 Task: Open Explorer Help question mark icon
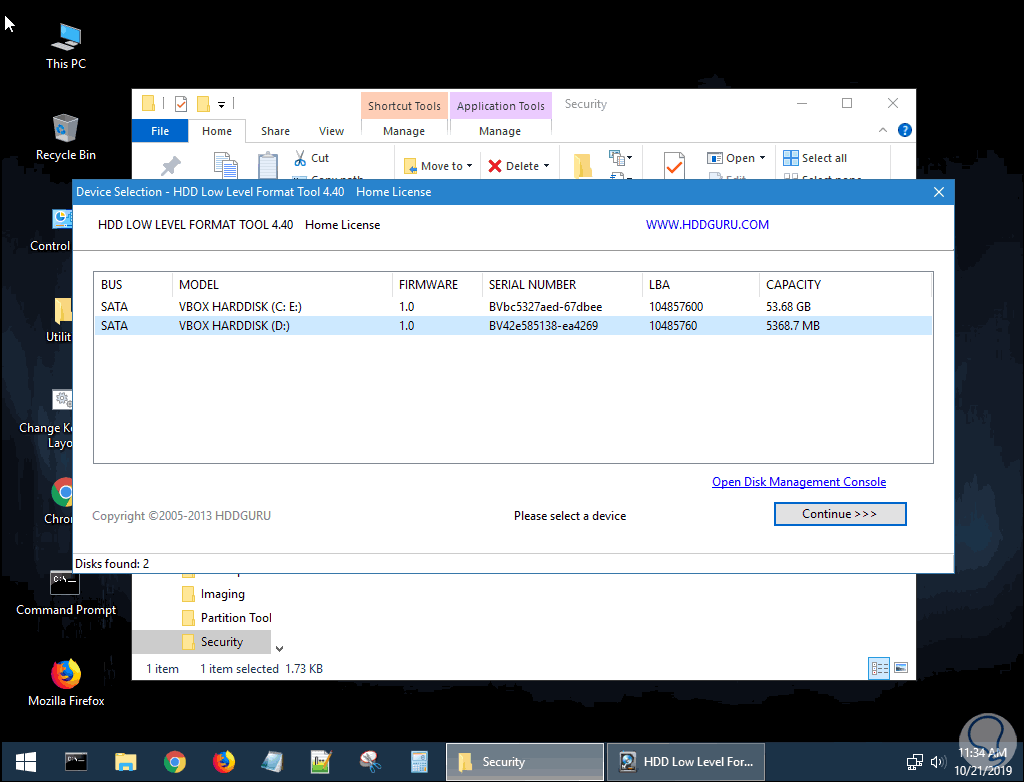[x=904, y=130]
